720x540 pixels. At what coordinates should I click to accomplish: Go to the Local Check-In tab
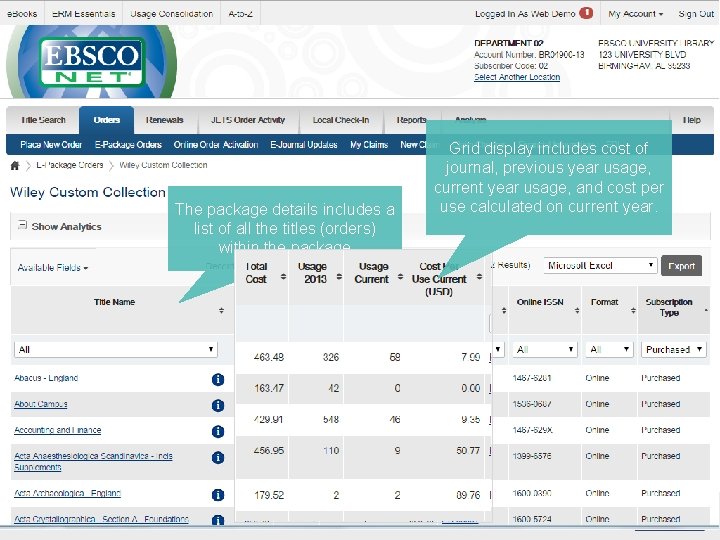(341, 120)
